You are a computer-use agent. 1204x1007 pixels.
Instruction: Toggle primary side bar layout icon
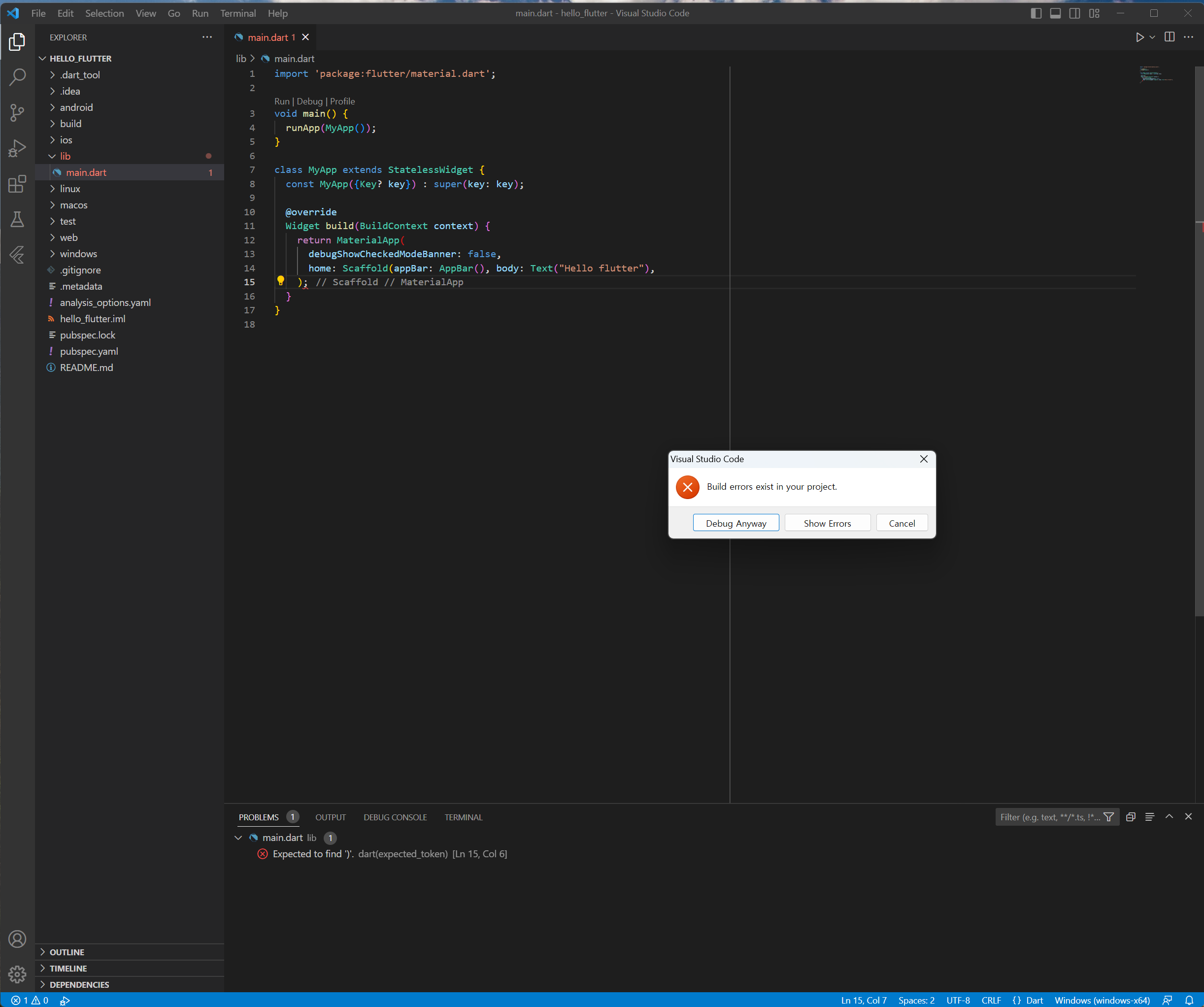[x=1036, y=13]
